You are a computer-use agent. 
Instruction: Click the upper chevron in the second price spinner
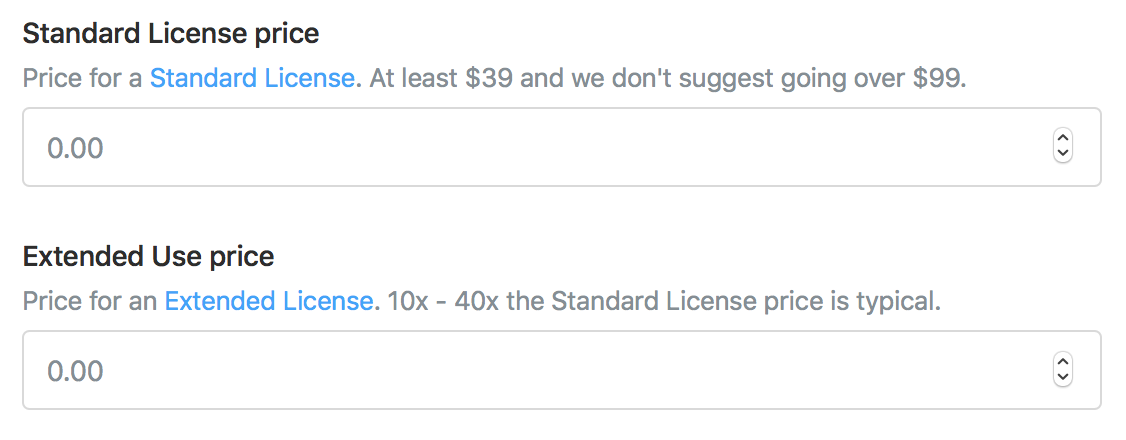click(1063, 363)
